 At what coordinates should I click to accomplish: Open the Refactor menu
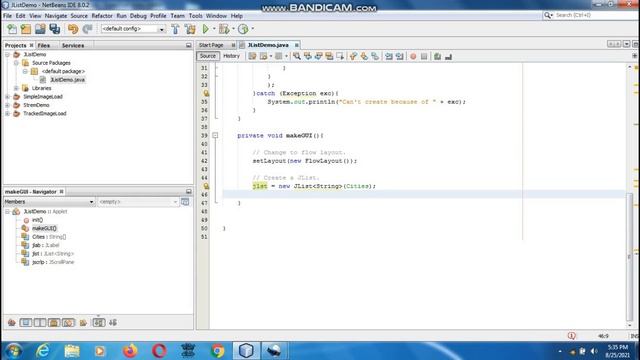tap(102, 16)
